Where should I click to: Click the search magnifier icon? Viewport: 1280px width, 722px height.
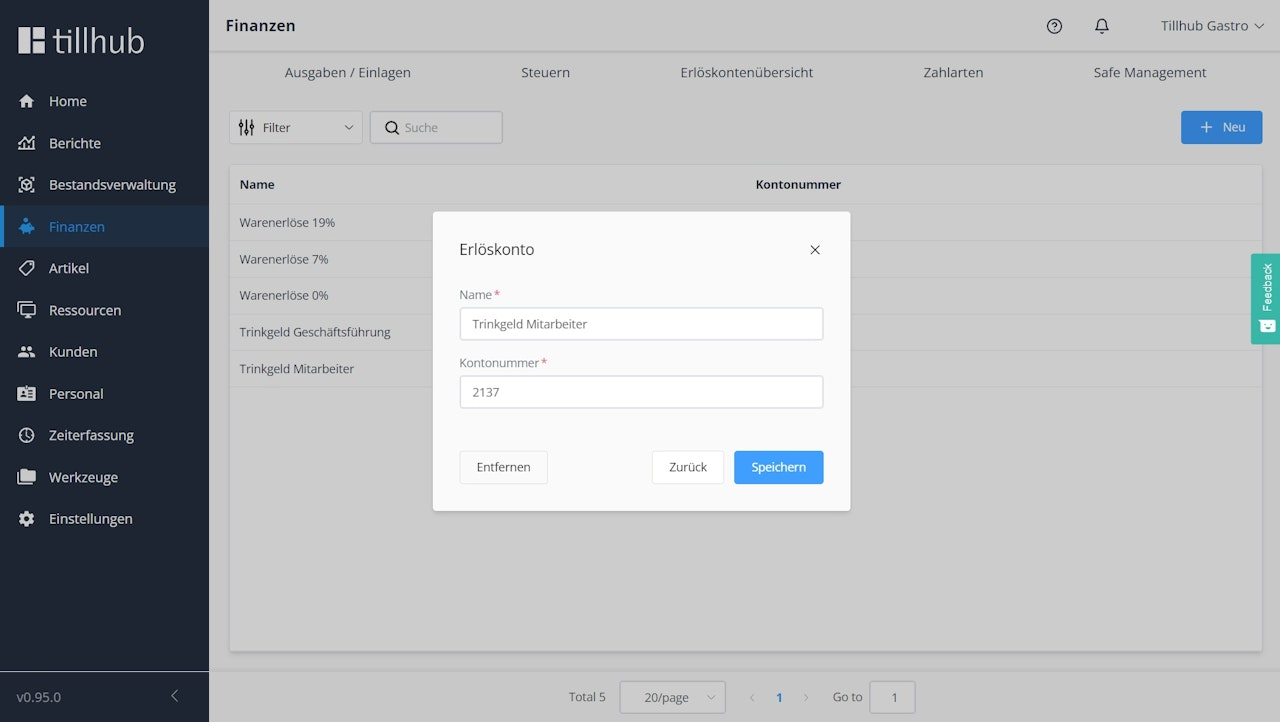click(x=392, y=128)
